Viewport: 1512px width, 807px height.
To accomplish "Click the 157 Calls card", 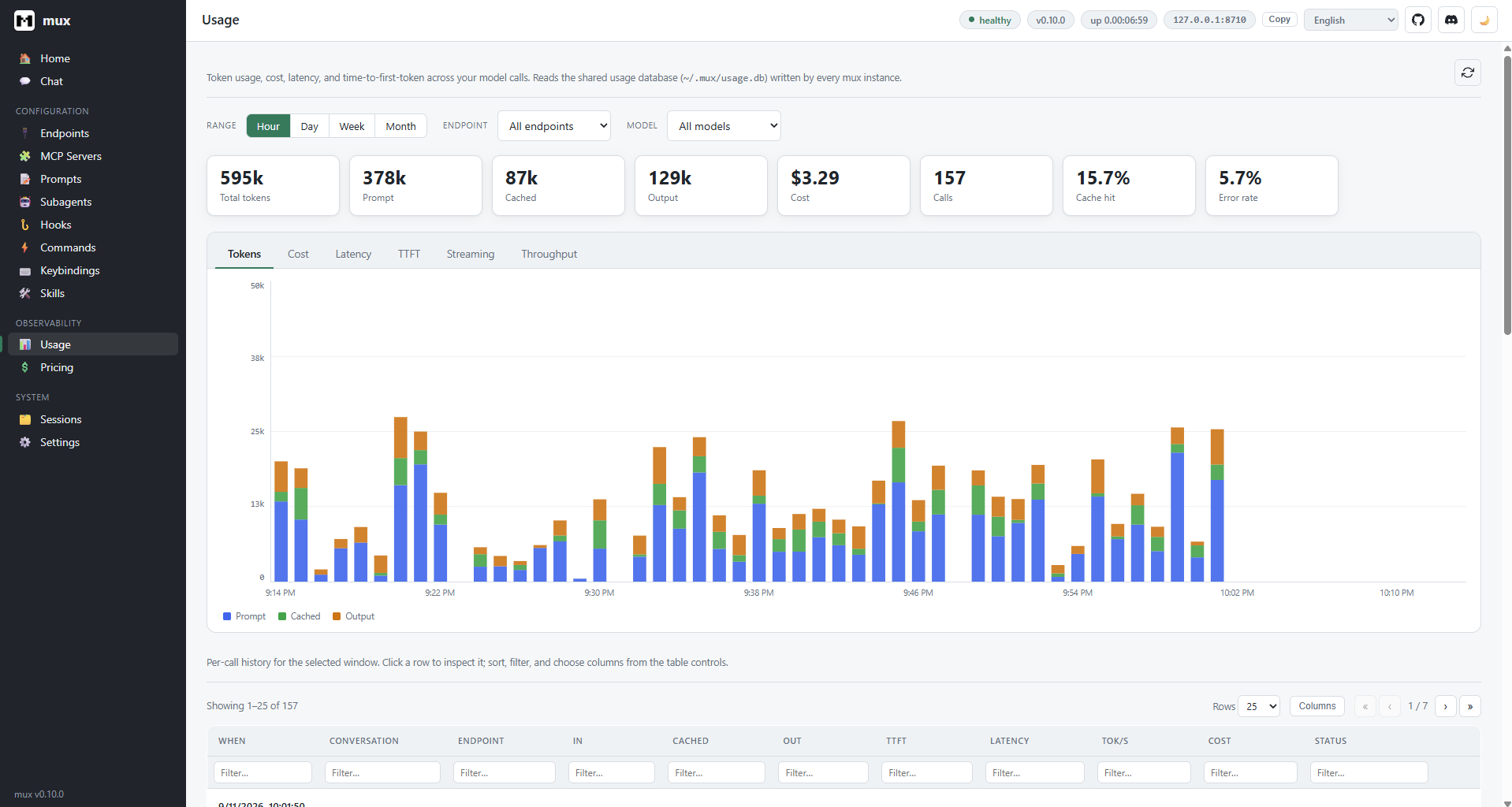I will tap(986, 185).
